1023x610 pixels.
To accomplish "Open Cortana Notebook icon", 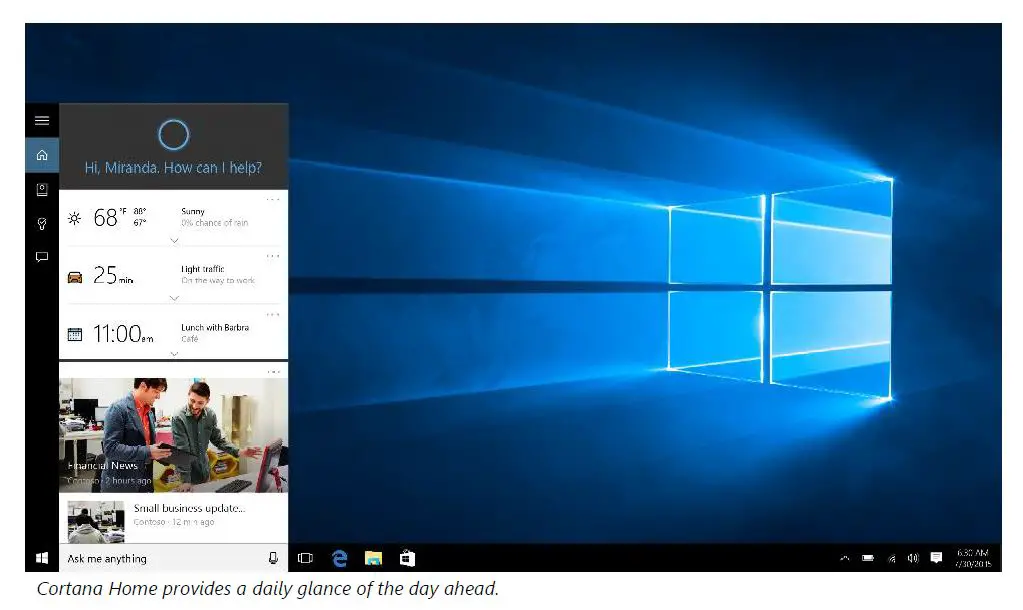I will pyautogui.click(x=42, y=190).
